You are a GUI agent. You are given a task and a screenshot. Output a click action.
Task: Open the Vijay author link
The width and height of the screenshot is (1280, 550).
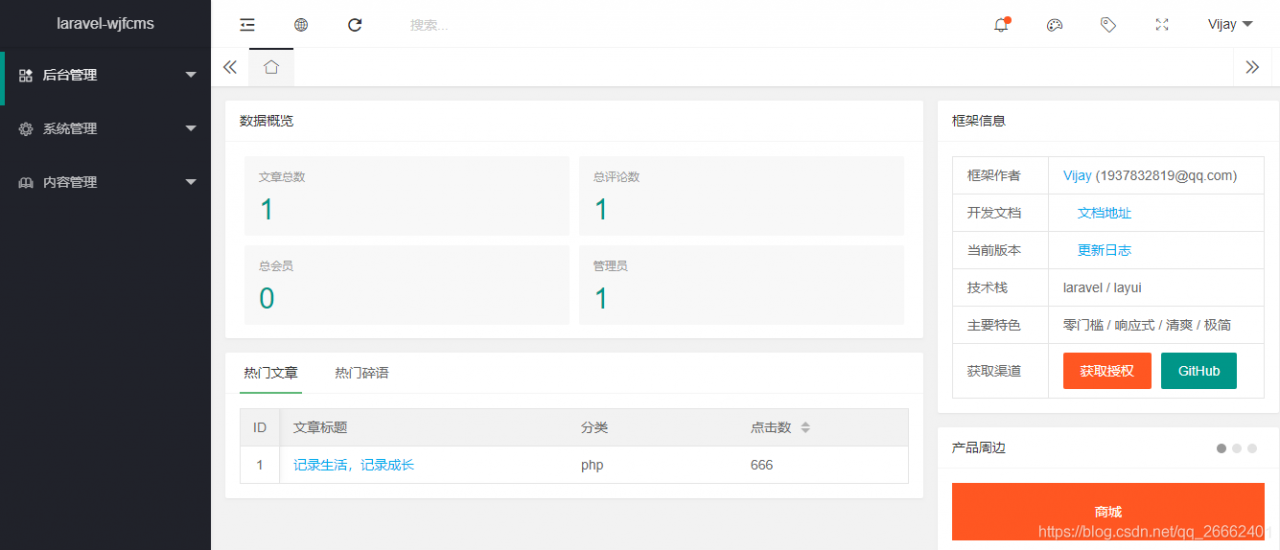click(x=1077, y=176)
